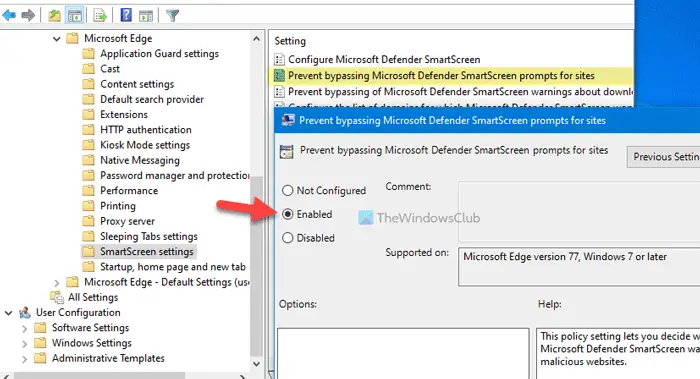The width and height of the screenshot is (700, 379).
Task: Select the Not Configured radio button
Action: [x=288, y=191]
